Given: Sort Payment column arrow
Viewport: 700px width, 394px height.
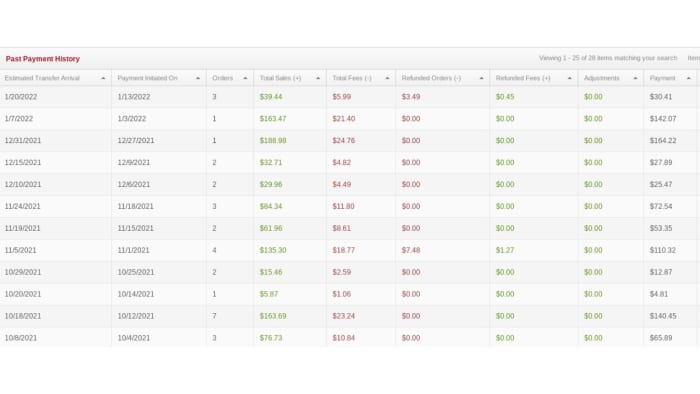Looking at the screenshot, I should pos(688,78).
